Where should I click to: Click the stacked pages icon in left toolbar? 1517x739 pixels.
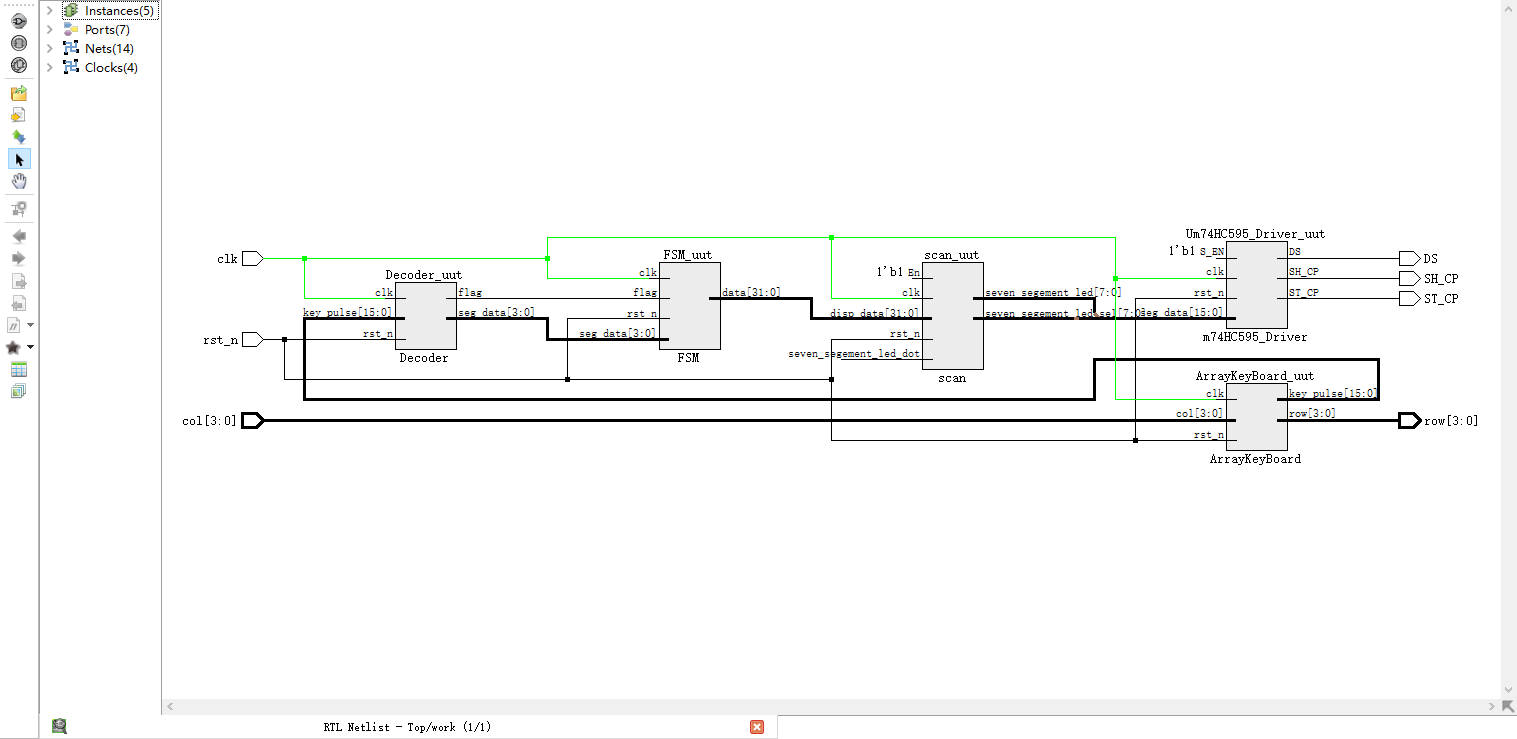pos(18,391)
